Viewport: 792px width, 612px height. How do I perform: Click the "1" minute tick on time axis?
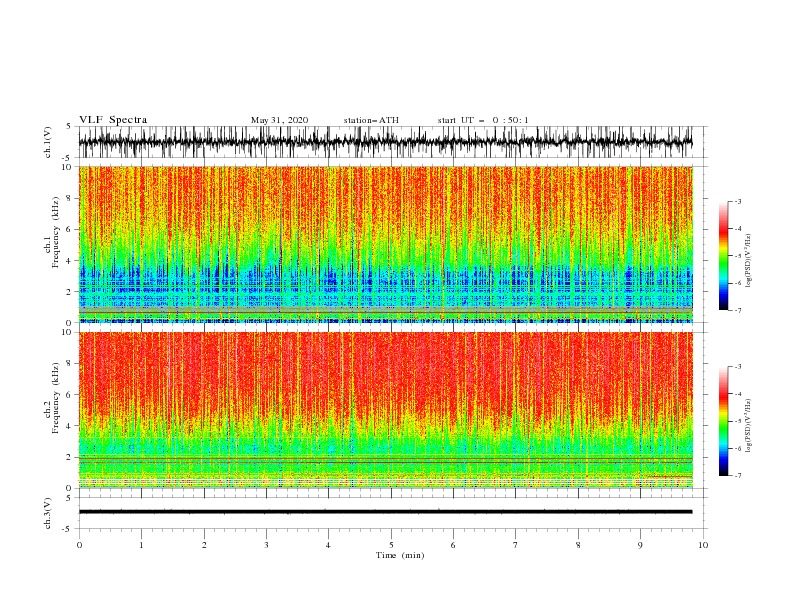click(141, 545)
